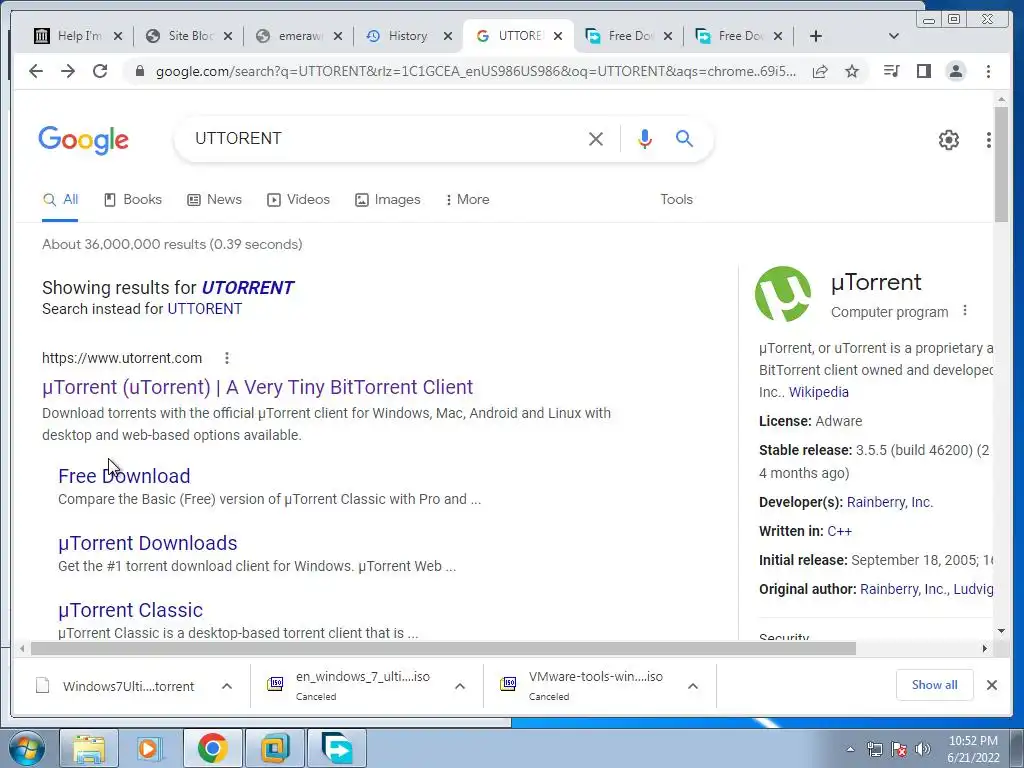The image size is (1024, 768).
Task: Expand options for VMware-tools-win iso download
Action: click(x=693, y=686)
